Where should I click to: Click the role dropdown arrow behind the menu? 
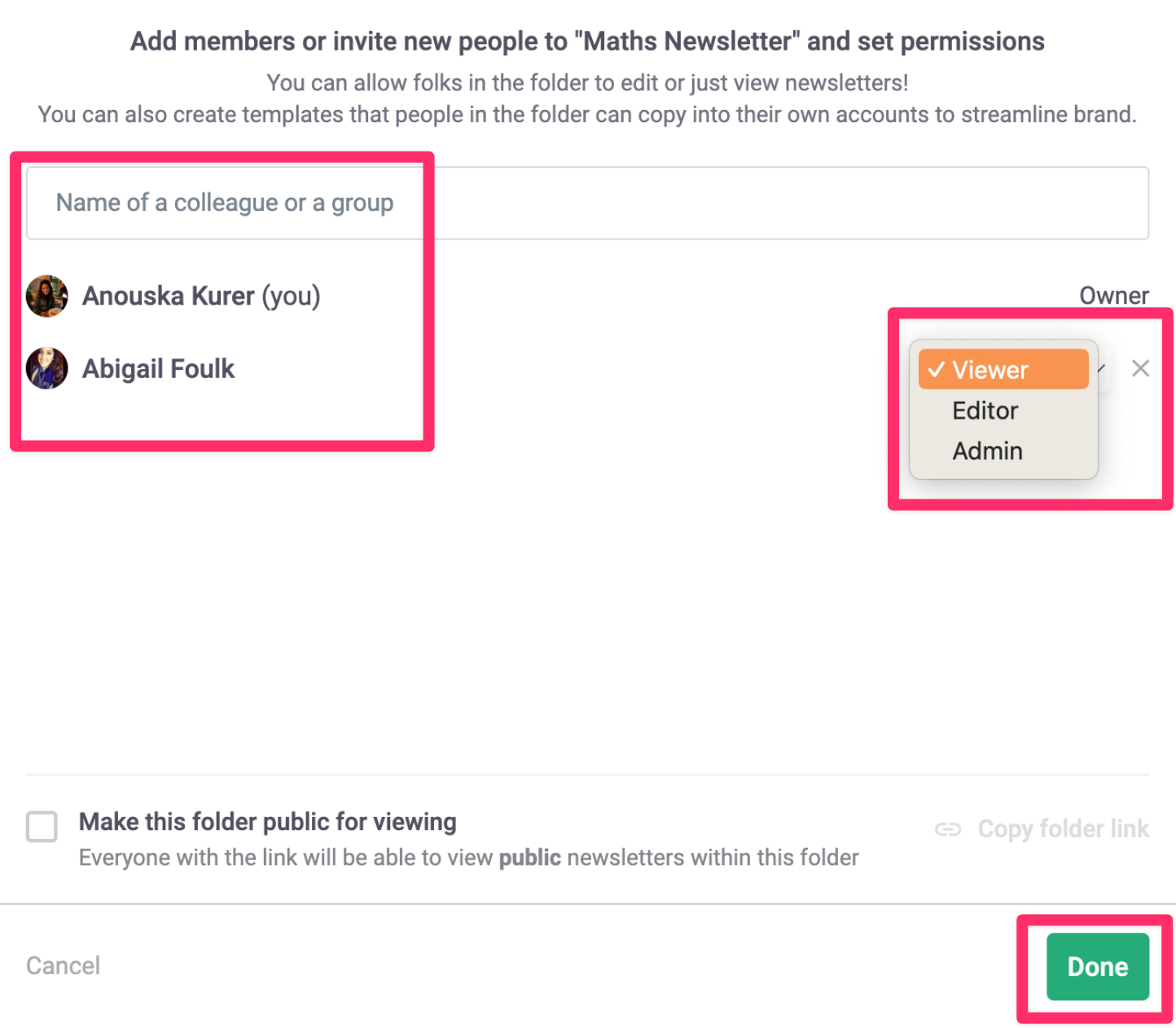click(x=1102, y=370)
